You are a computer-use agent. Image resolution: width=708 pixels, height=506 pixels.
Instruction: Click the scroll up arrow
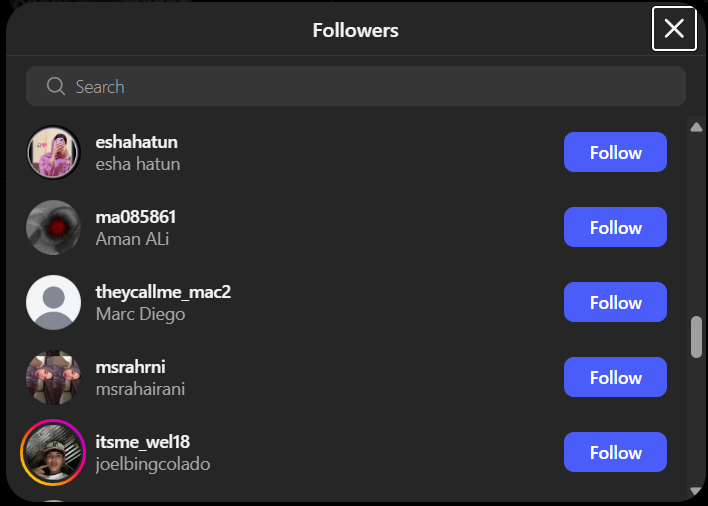coord(696,127)
